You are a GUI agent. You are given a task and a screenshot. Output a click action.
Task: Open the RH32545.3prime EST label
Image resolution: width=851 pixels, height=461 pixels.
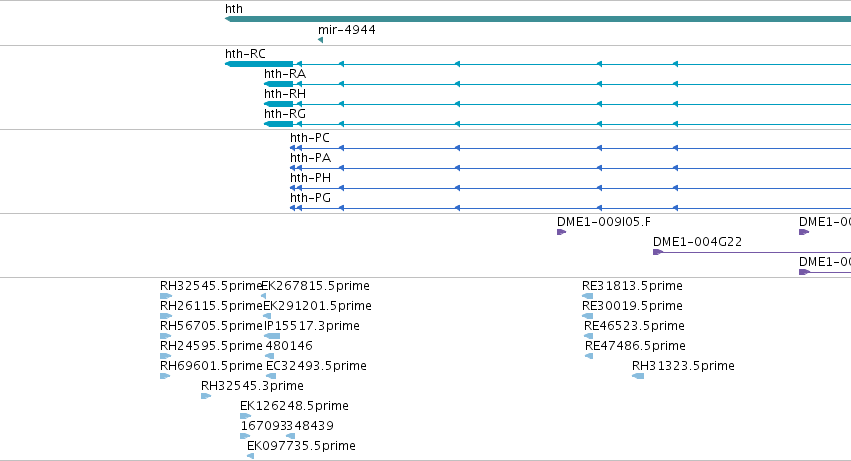click(x=252, y=386)
